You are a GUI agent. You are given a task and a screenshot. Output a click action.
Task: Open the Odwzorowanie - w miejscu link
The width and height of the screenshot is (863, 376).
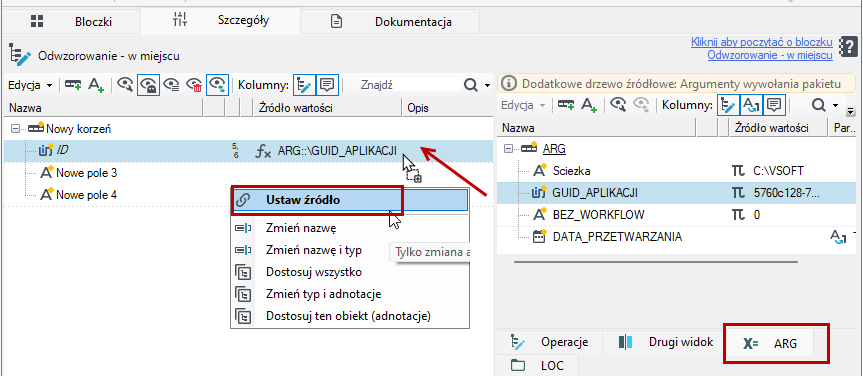click(x=770, y=55)
